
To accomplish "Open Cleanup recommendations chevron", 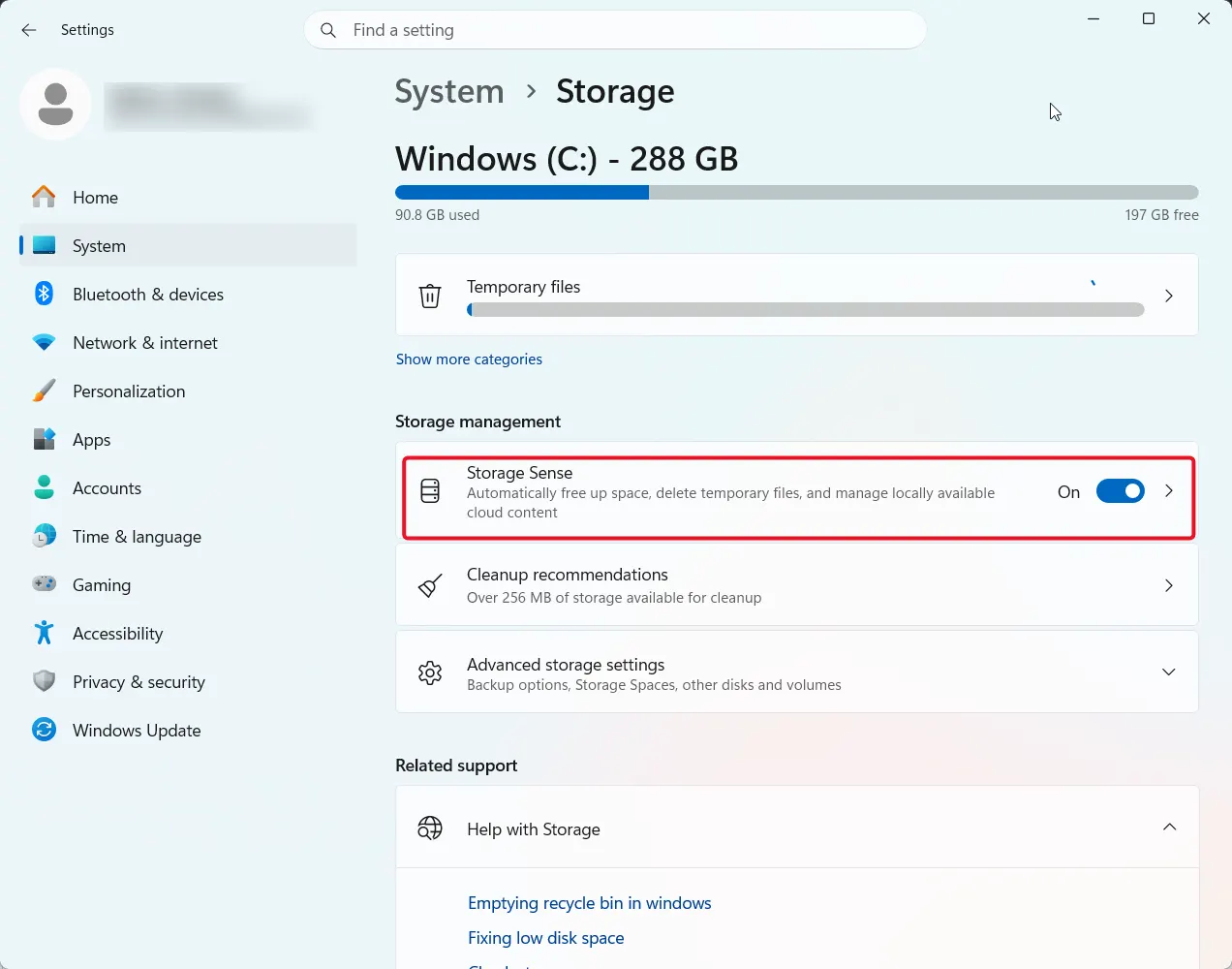I will coord(1169,585).
